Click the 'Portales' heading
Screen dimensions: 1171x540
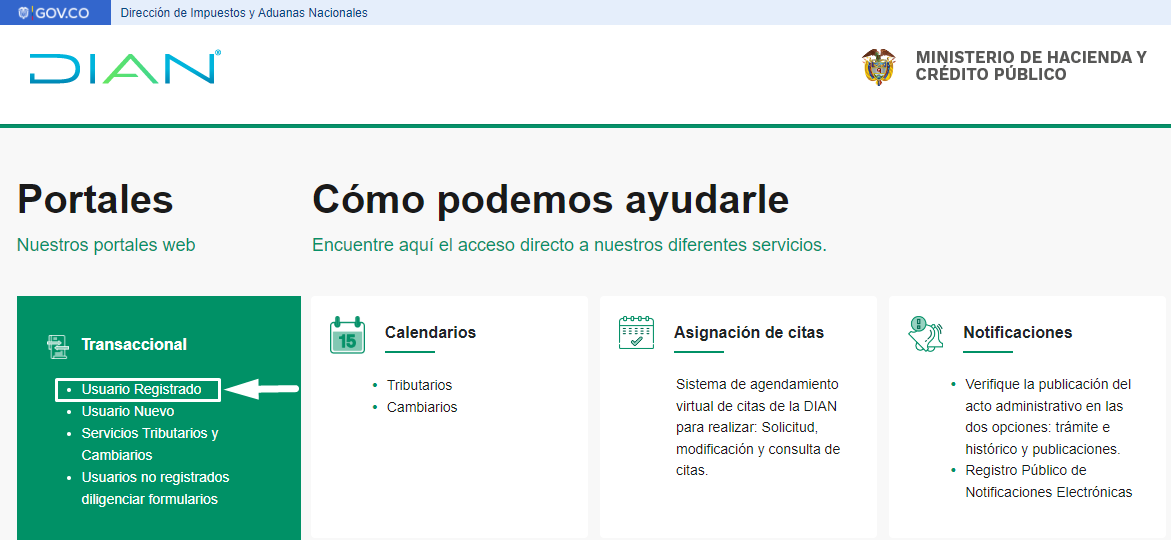pos(95,200)
